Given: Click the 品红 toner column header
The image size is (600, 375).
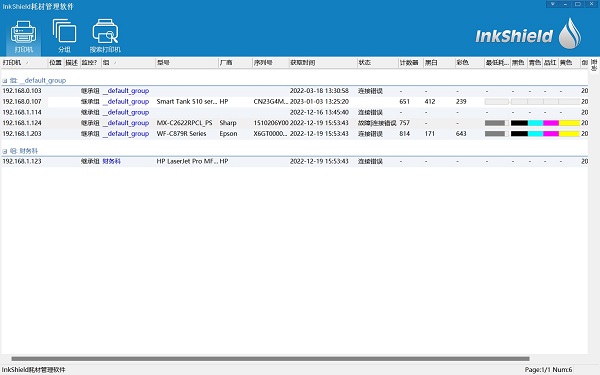Looking at the screenshot, I should [x=550, y=62].
